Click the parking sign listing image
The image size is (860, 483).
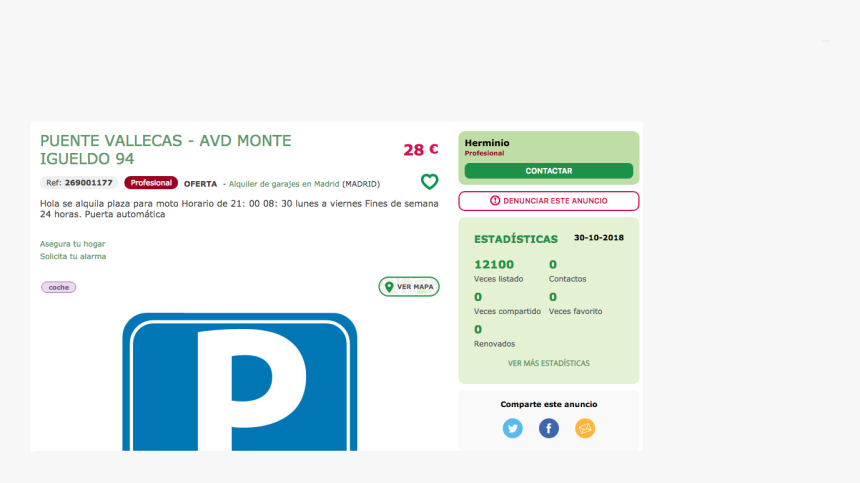240,382
